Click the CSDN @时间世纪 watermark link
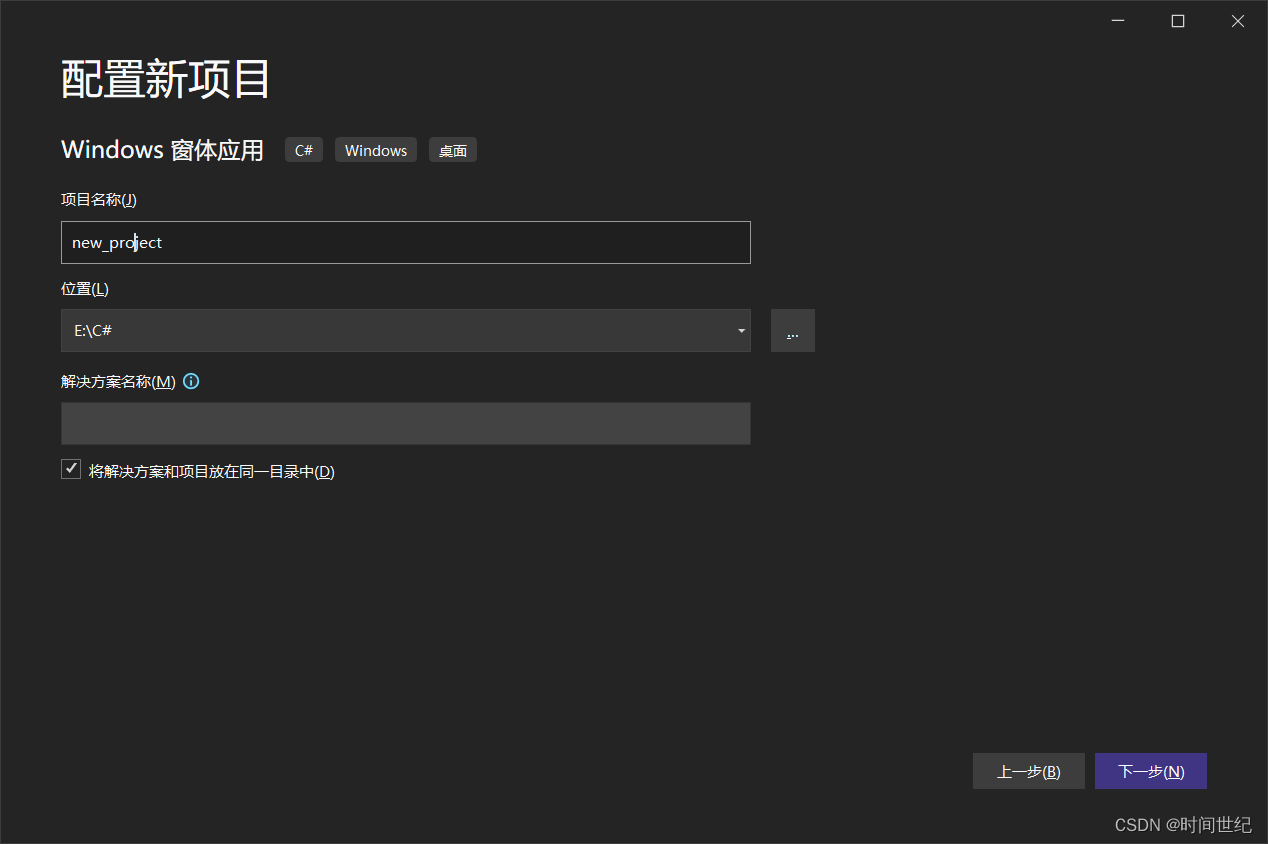The width and height of the screenshot is (1268, 844). click(1183, 824)
